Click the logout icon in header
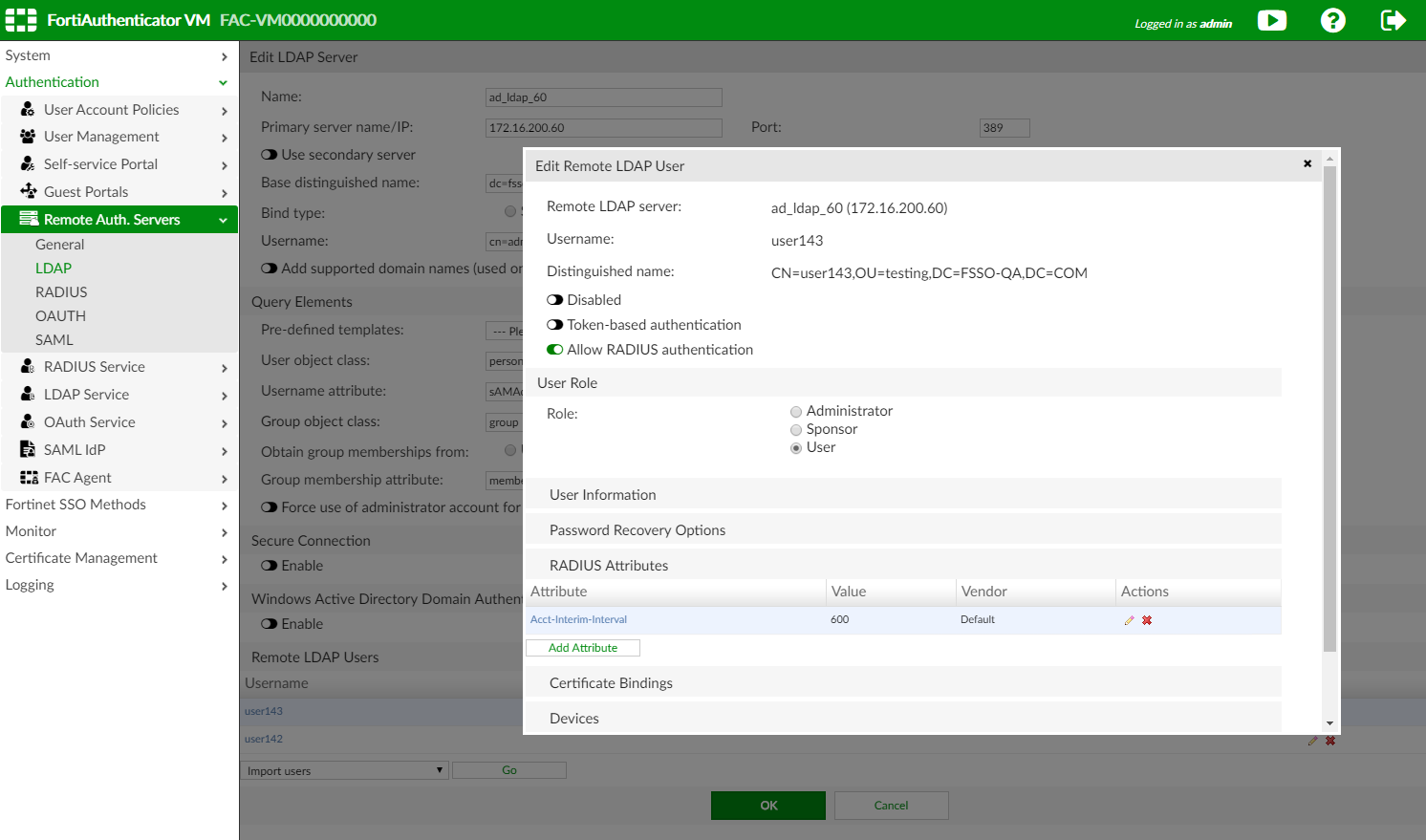1426x840 pixels. coord(1393,20)
